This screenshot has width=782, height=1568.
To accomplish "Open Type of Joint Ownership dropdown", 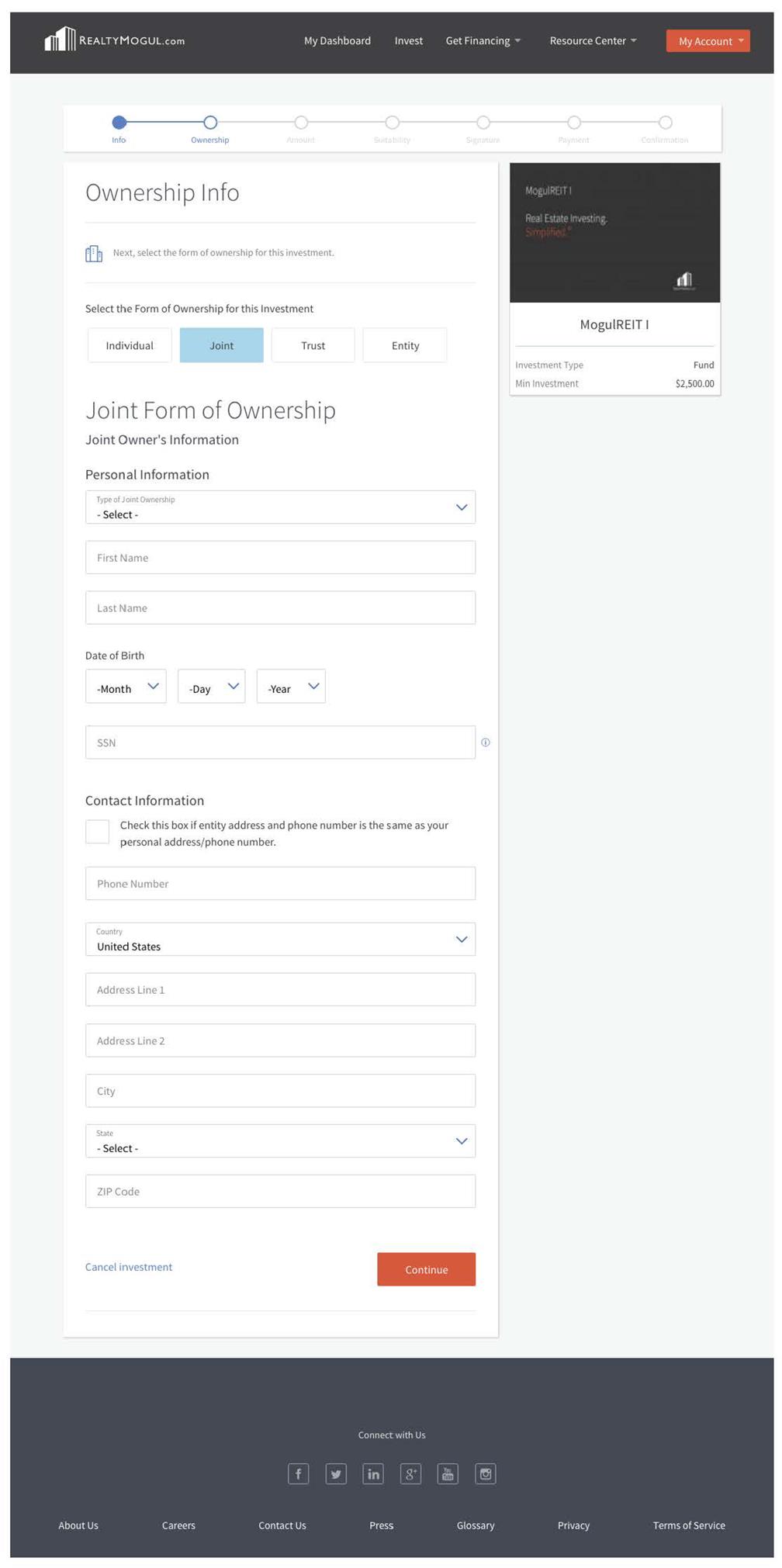I will coord(280,507).
